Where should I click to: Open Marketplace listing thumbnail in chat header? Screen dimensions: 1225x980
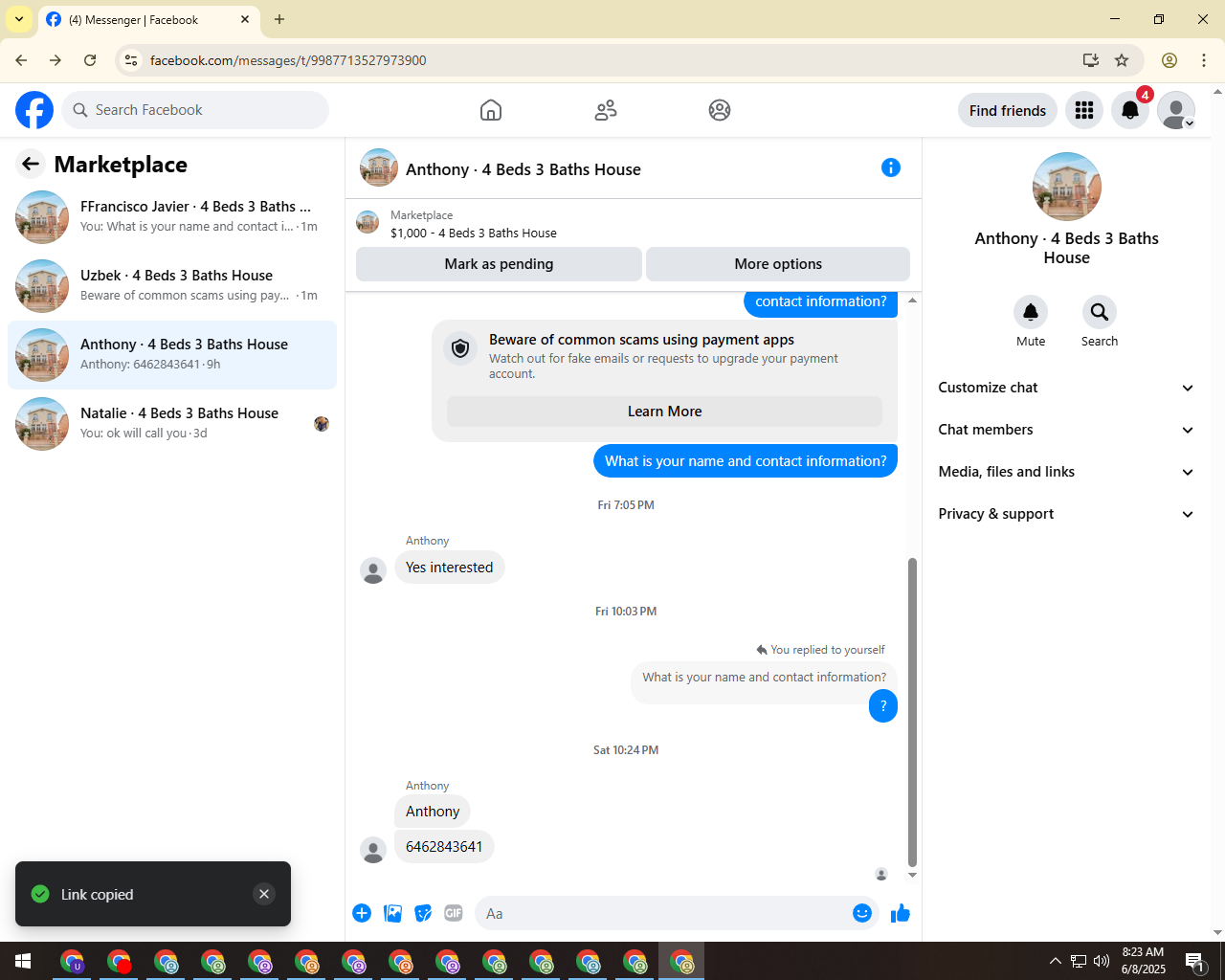[x=367, y=223]
